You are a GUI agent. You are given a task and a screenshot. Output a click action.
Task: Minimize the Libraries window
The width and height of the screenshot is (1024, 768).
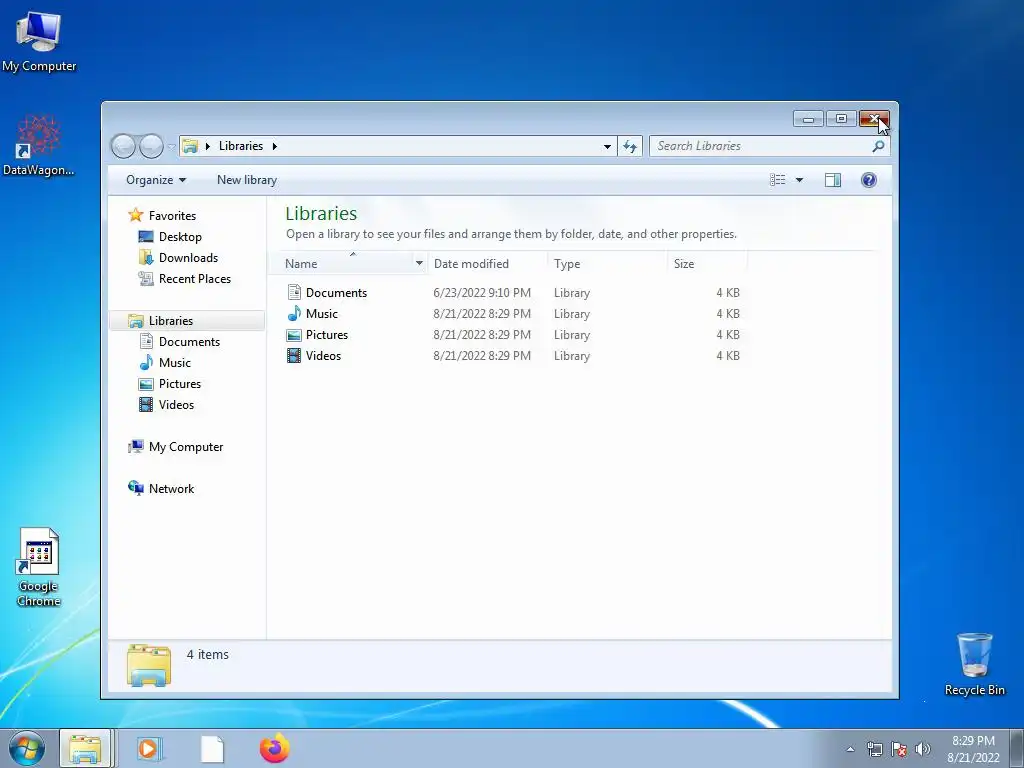[808, 119]
